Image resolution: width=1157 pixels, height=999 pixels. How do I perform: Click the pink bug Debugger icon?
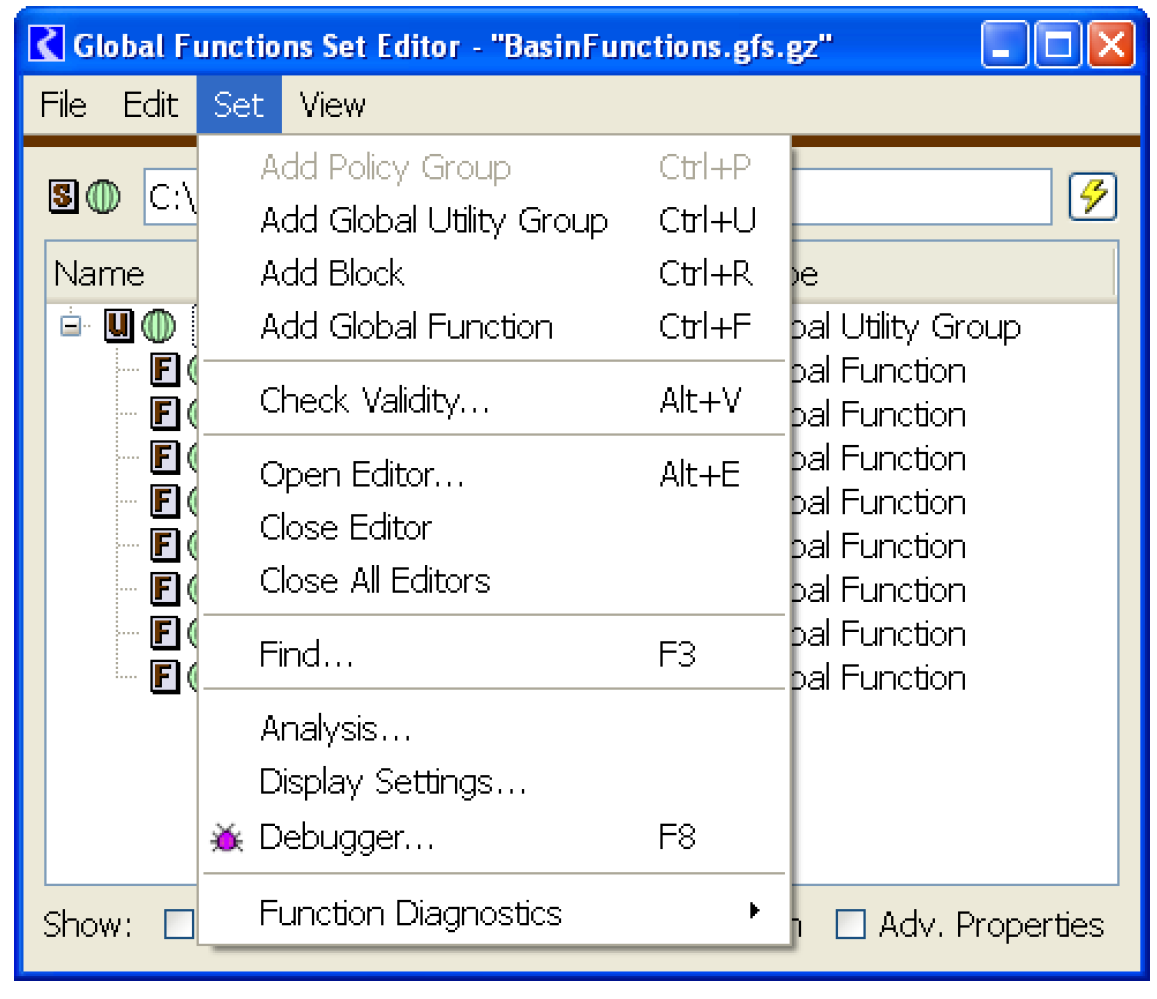coord(227,838)
